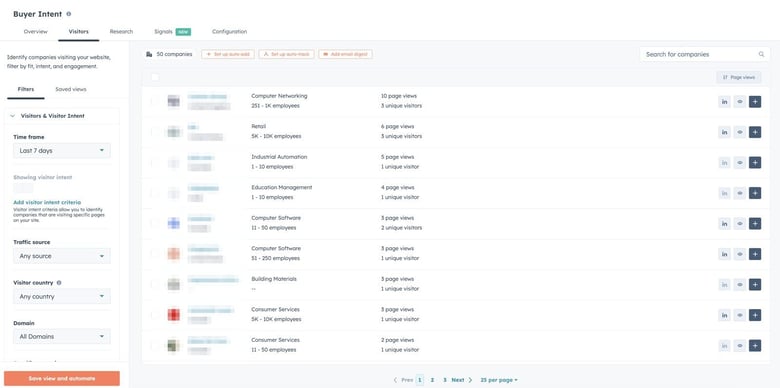
Task: Switch to Saved views tab
Action: coord(71,90)
